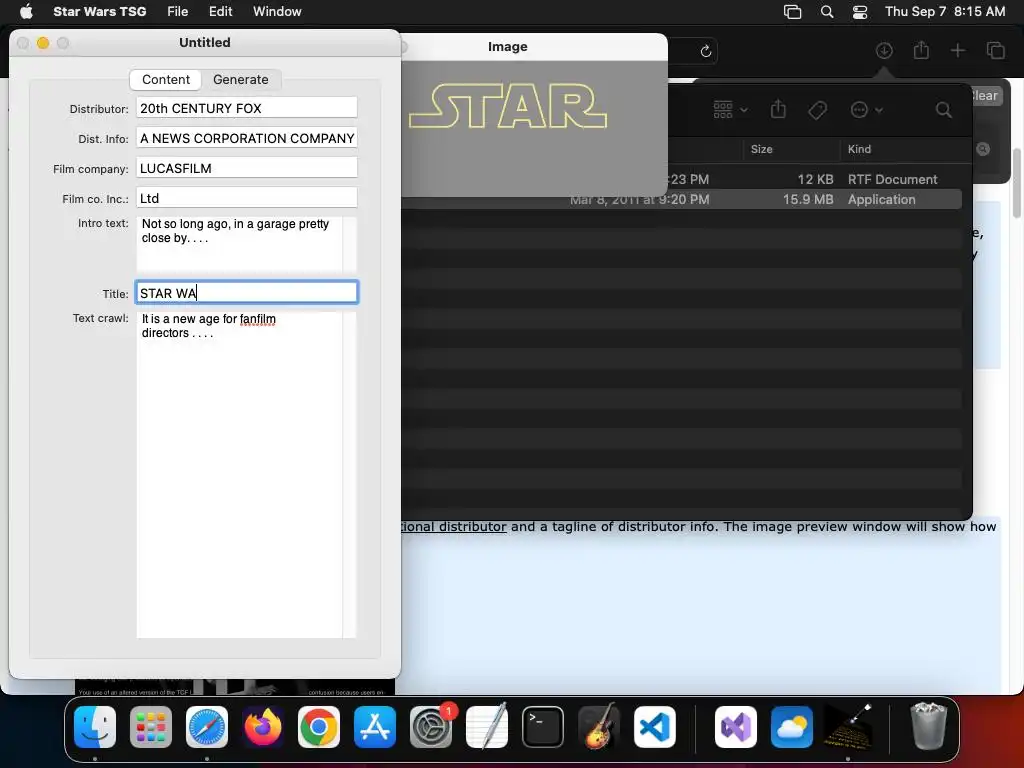The height and width of the screenshot is (768, 1024).
Task: Open TextEdit from the Dock
Action: click(487, 726)
